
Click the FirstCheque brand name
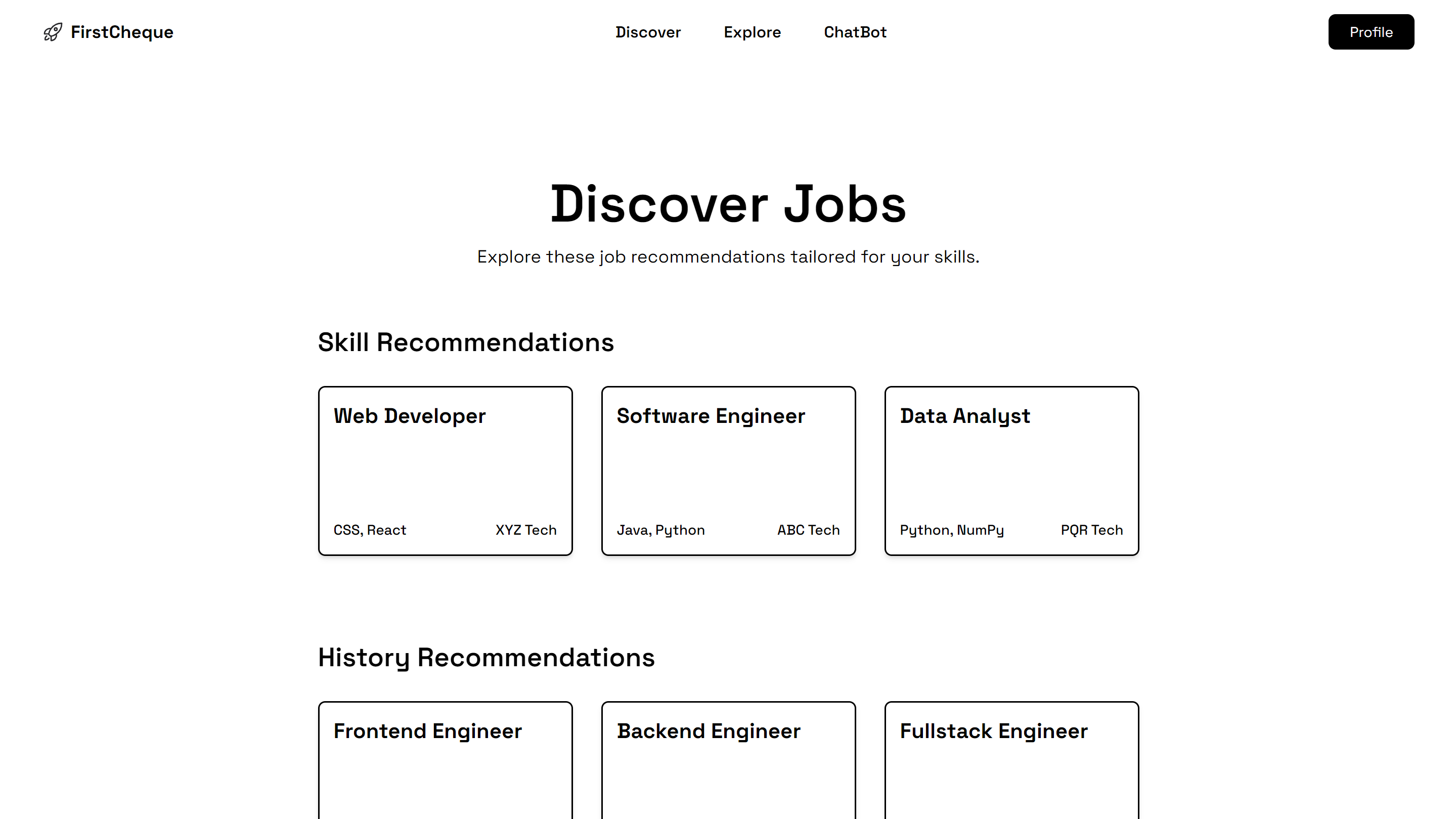(122, 32)
